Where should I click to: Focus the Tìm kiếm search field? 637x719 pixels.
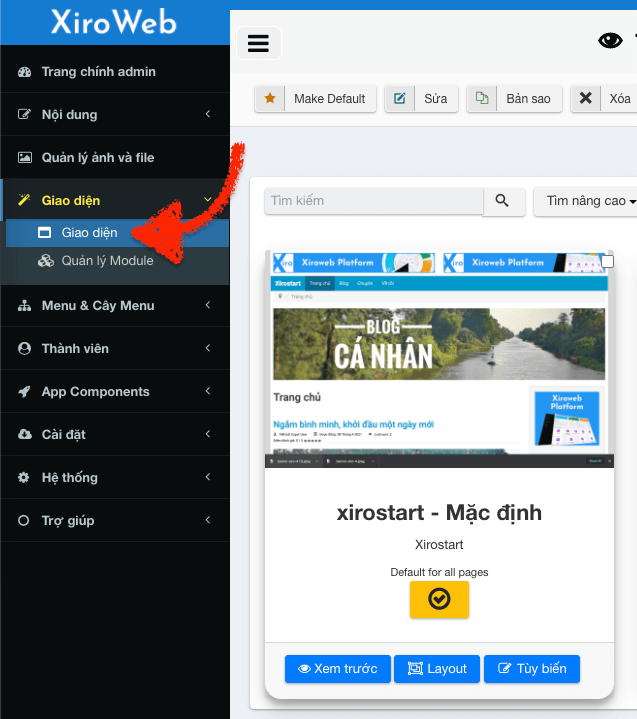pyautogui.click(x=374, y=201)
